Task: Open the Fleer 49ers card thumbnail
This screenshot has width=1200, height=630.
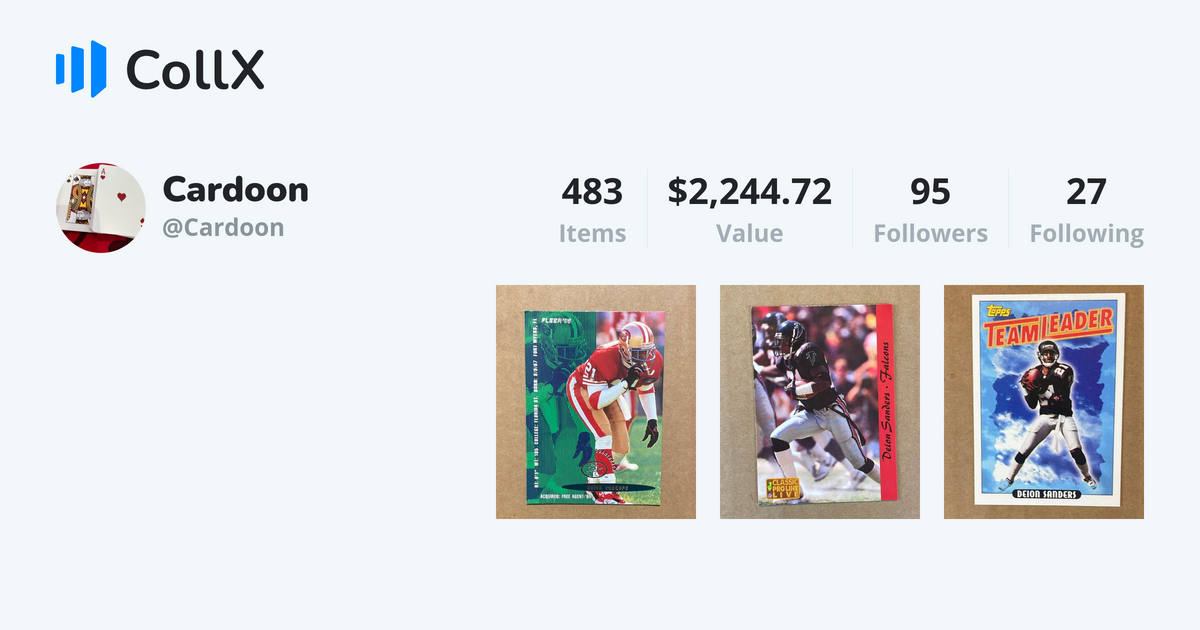Action: 596,401
